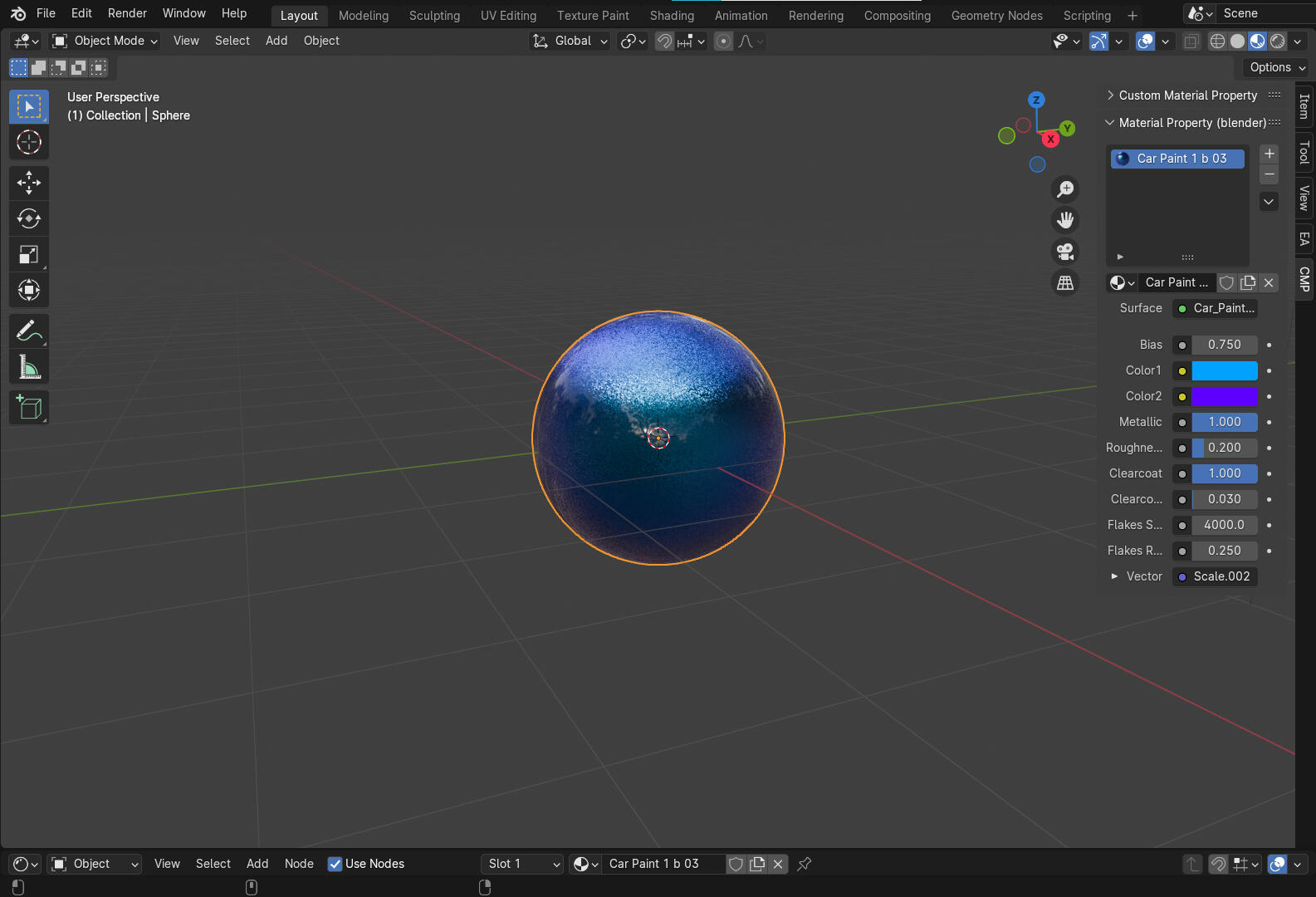The image size is (1316, 897).
Task: Switch to the Shading workspace tab
Action: (x=672, y=15)
